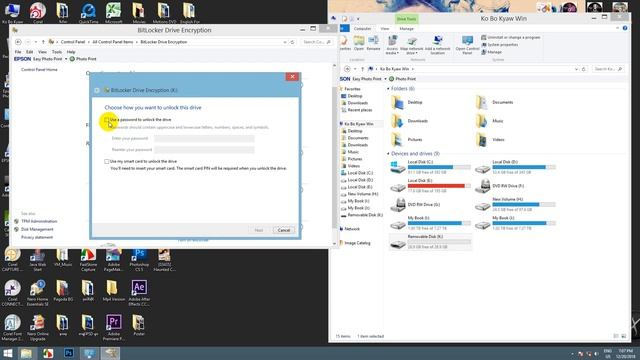Click FastStone Capture icon in the taskbar
640x360 pixels.
click(x=48, y=353)
